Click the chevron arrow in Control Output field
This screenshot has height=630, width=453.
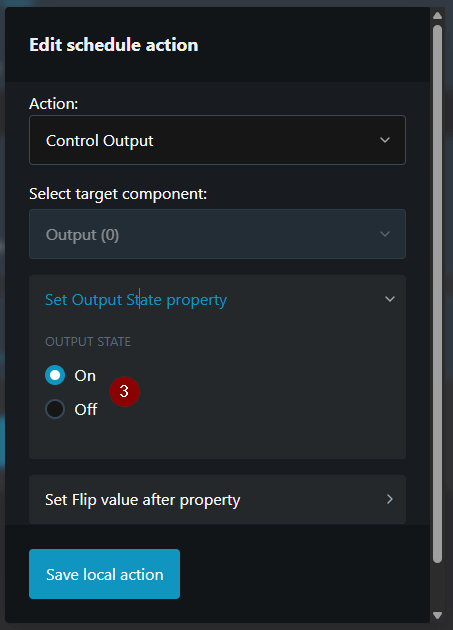tap(385, 140)
